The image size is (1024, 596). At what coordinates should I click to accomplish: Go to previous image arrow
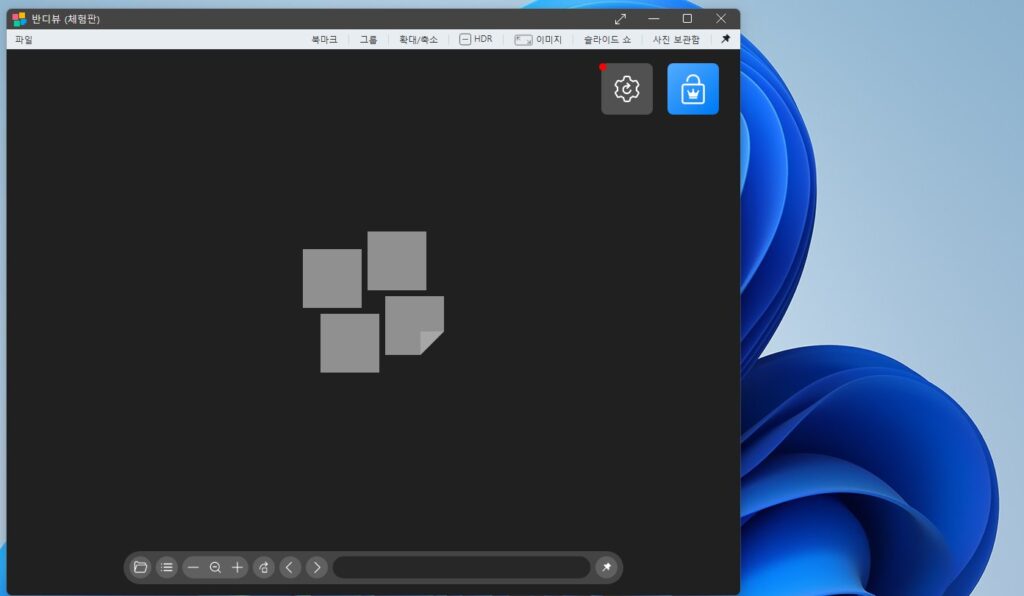(x=290, y=567)
